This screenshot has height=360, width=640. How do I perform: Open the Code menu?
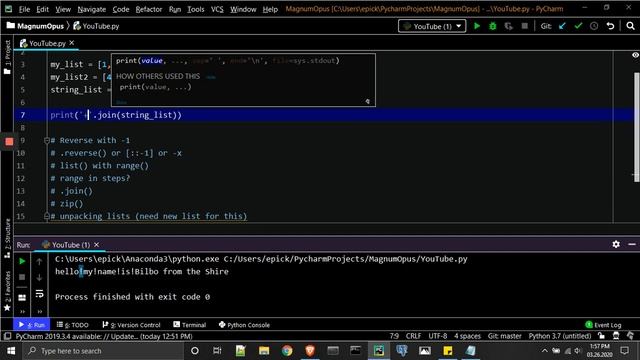pyautogui.click(x=121, y=9)
